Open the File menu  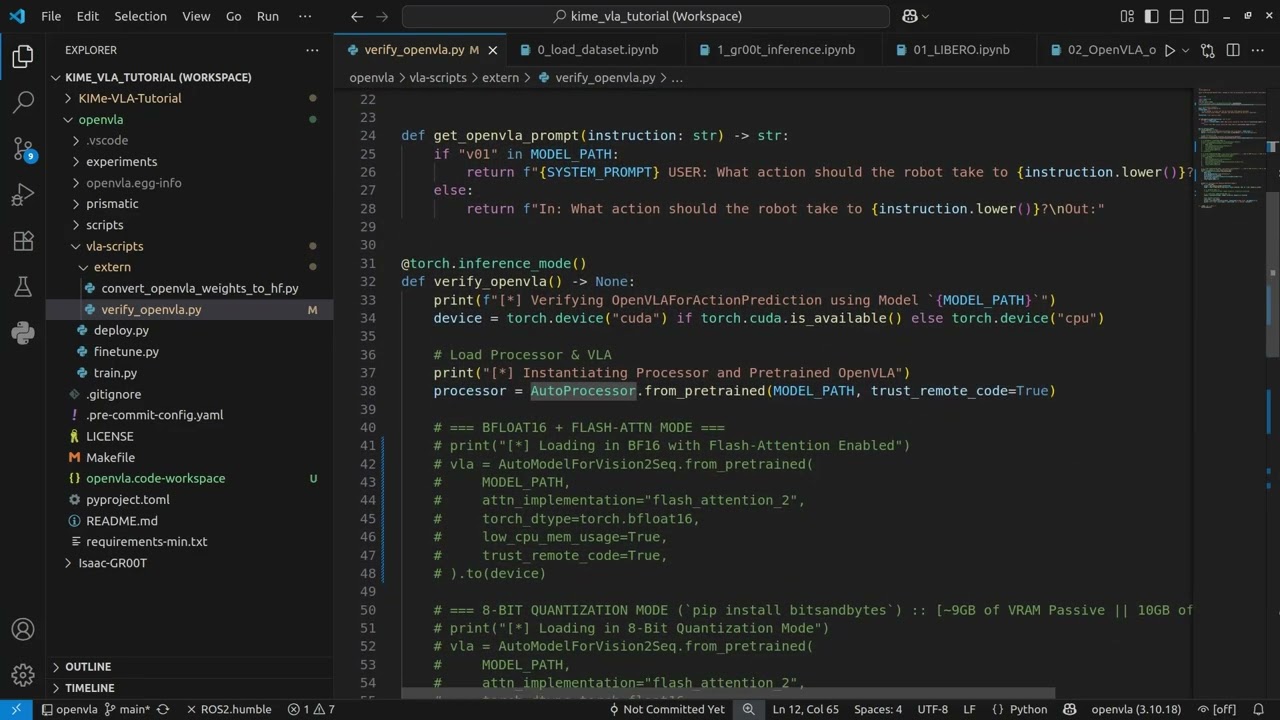(51, 16)
